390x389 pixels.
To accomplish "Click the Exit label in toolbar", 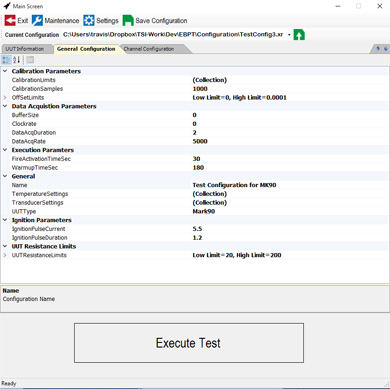I will [23, 21].
